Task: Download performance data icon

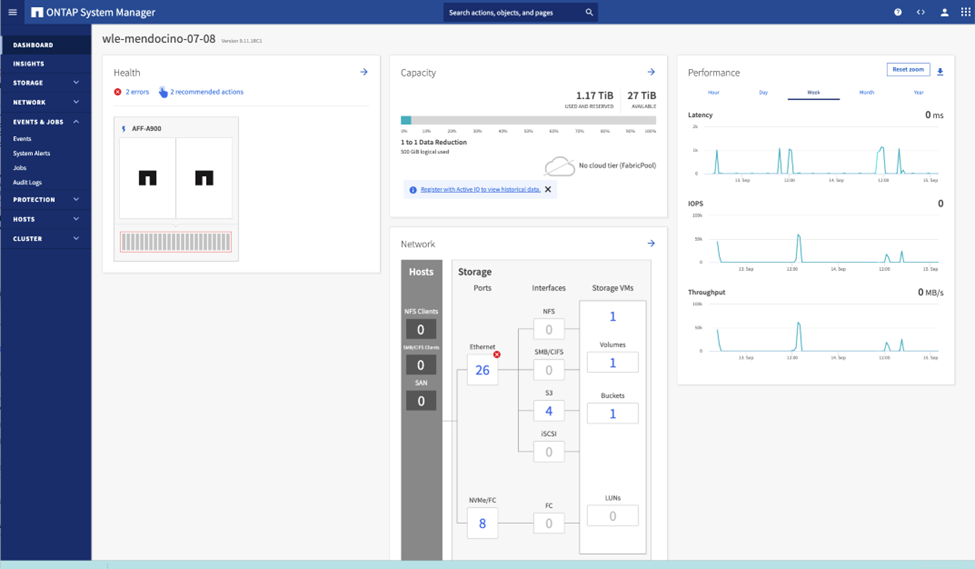Action: (940, 72)
